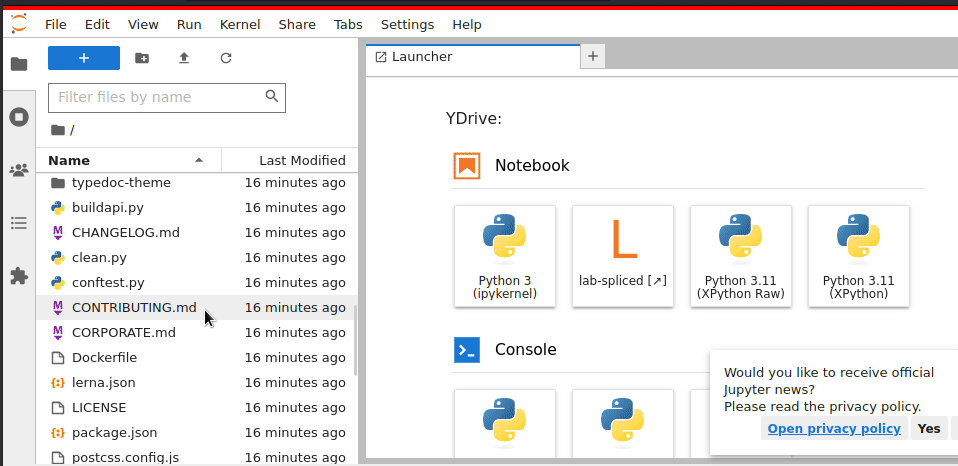The image size is (958, 466).
Task: Launch the first Python console card
Action: click(x=505, y=424)
